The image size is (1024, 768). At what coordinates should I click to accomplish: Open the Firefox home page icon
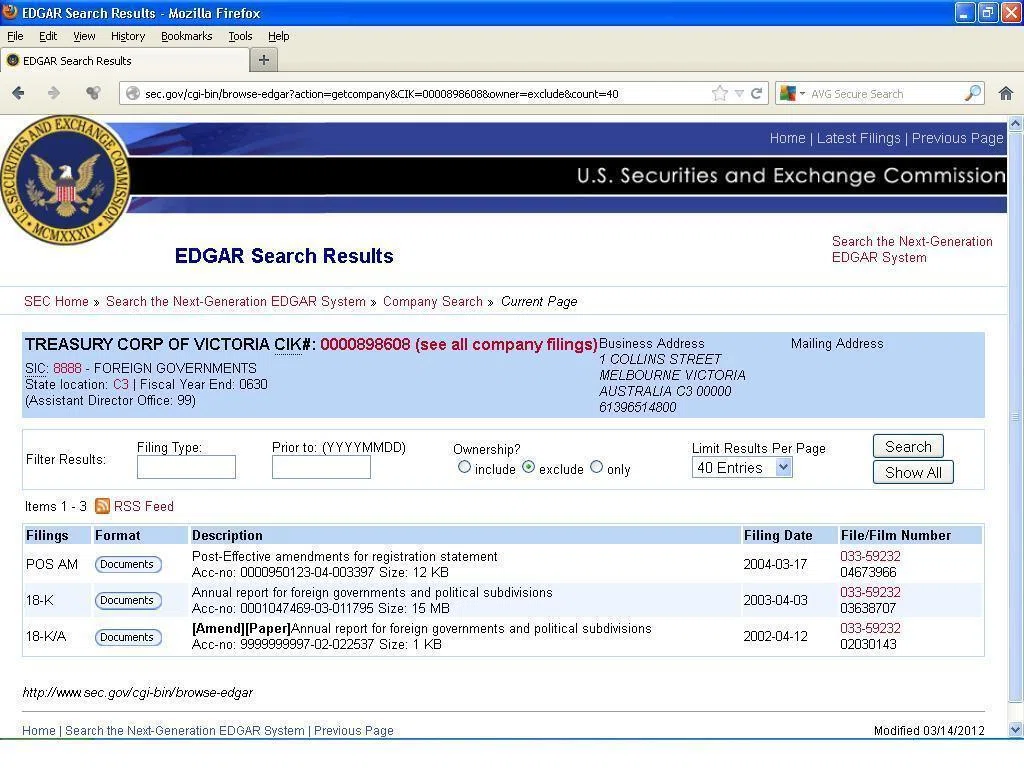1006,93
